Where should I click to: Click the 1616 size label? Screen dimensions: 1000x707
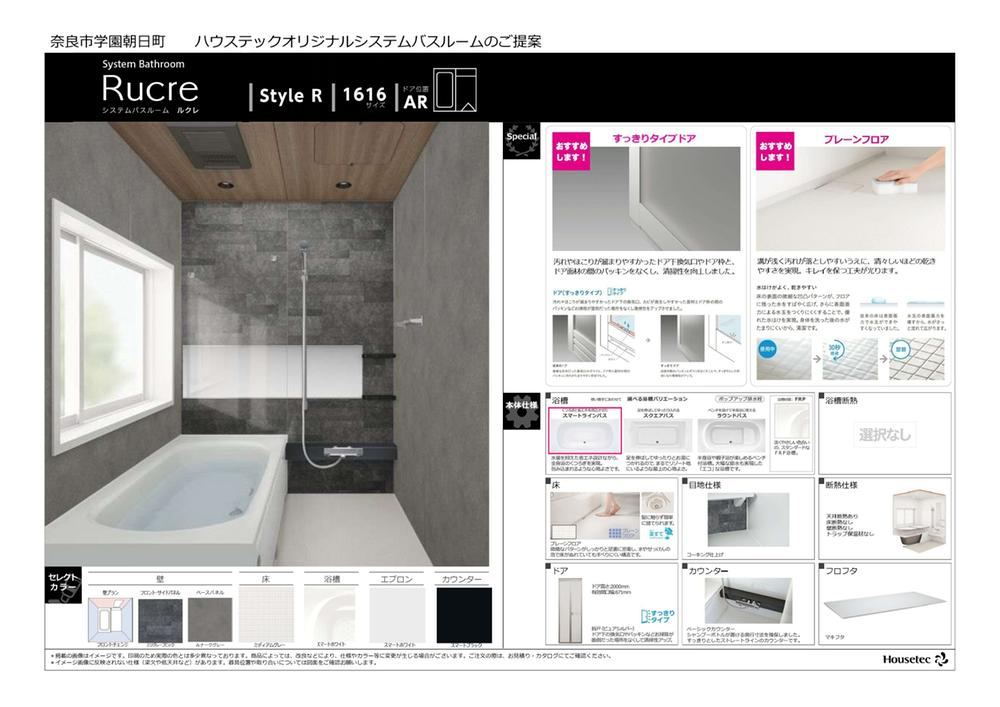point(364,95)
